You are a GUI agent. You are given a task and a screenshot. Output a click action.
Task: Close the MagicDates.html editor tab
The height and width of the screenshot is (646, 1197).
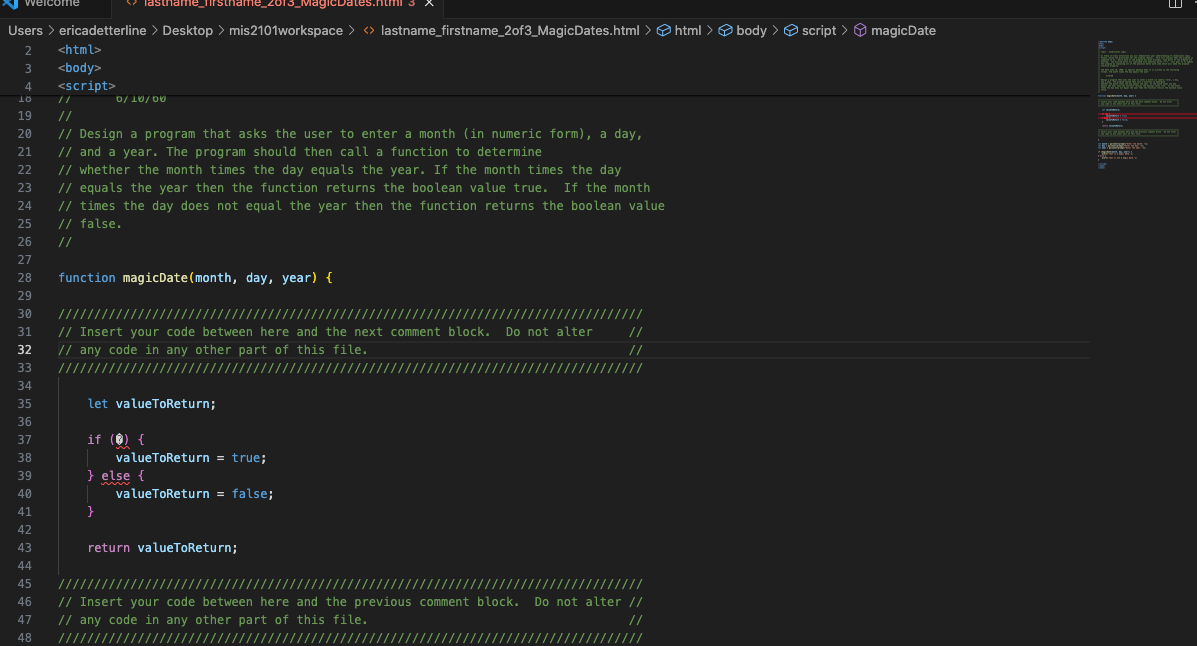click(429, 4)
